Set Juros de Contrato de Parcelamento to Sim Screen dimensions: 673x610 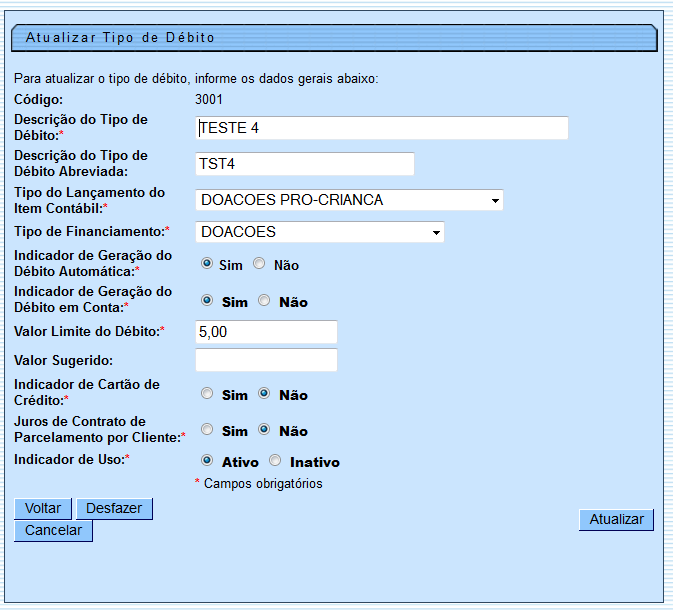click(x=207, y=430)
